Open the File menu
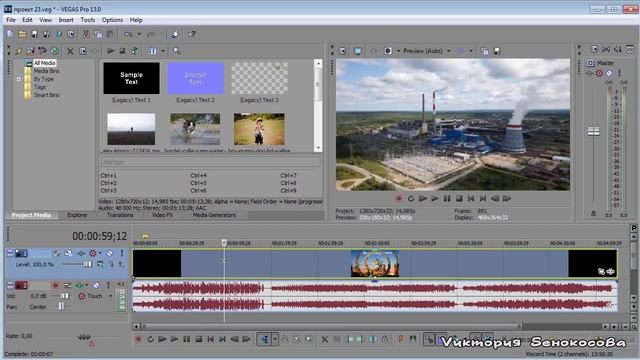640x360 pixels. [x=11, y=20]
